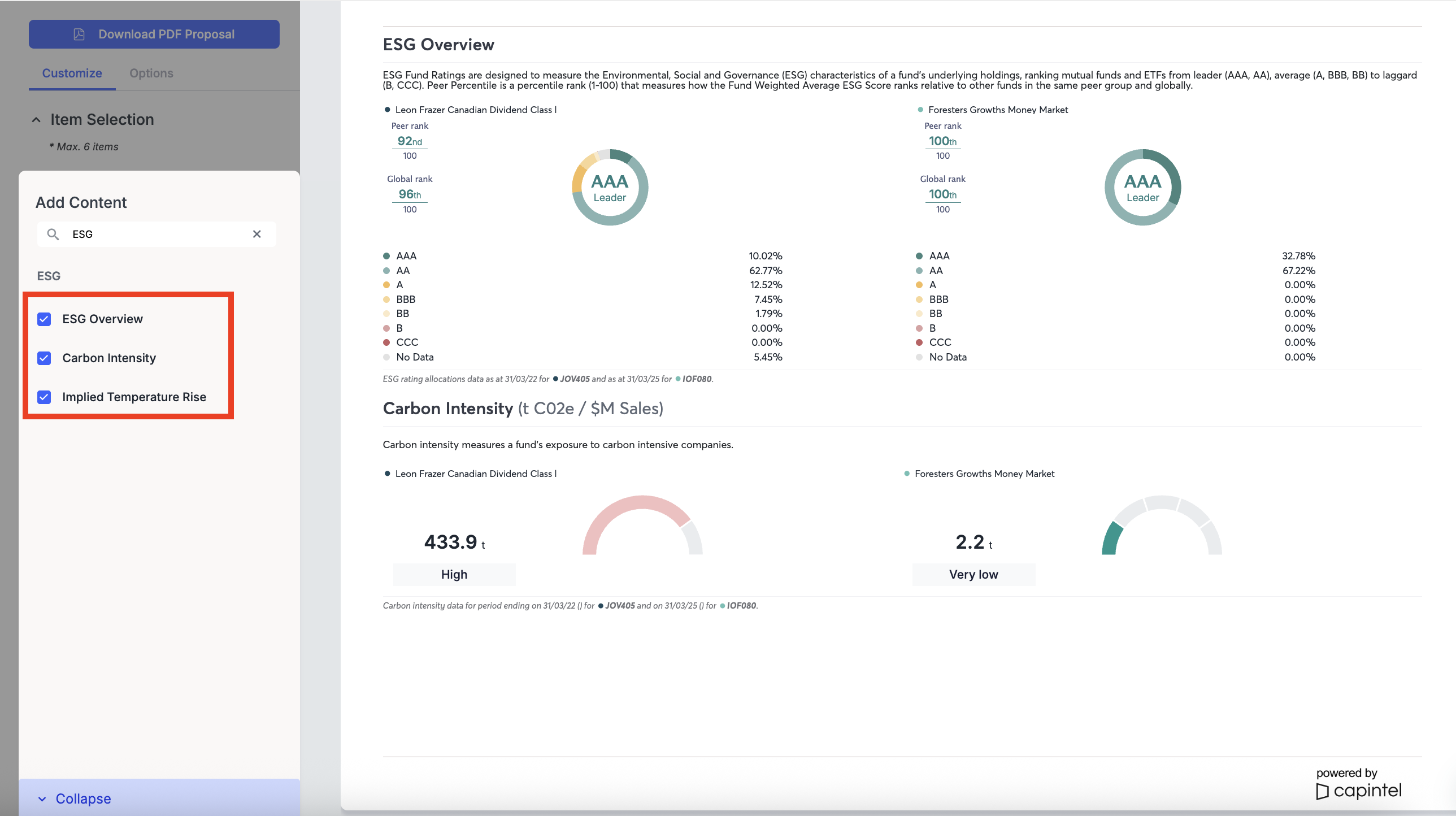Click the JOV405 code in ESG rating footnote
The image size is (1456, 816).
click(575, 379)
